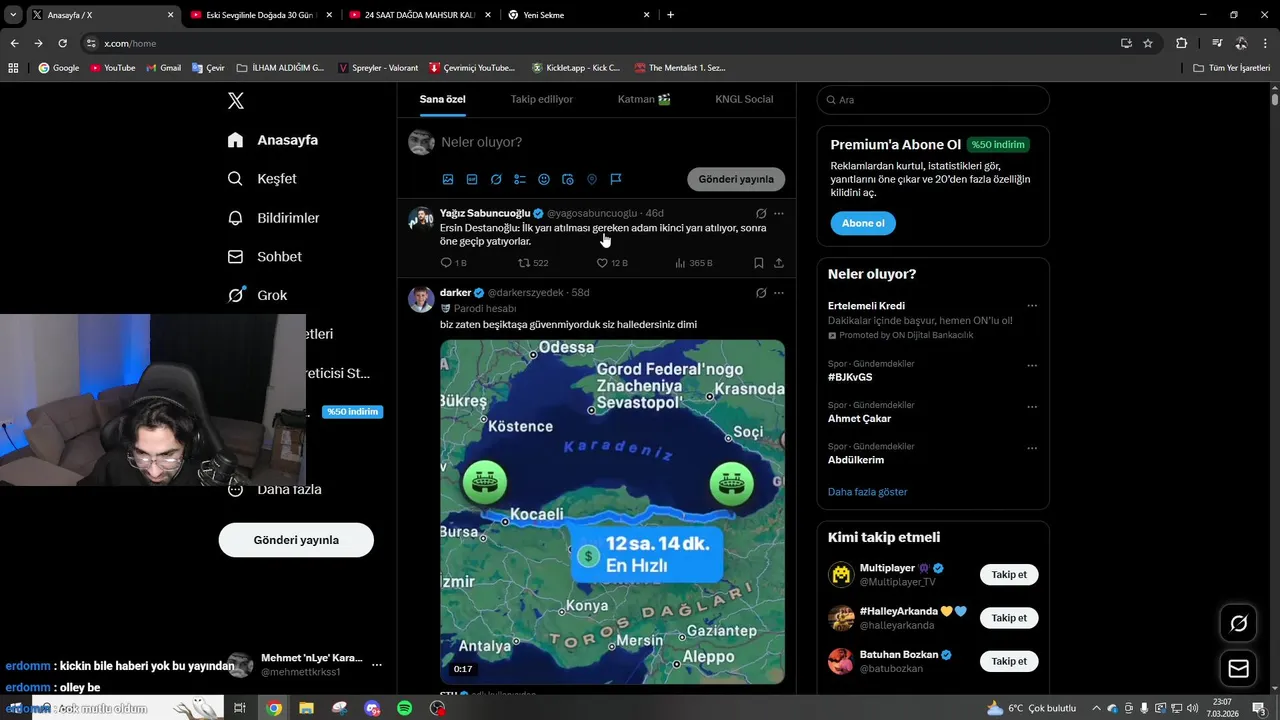Open Grok explain on darker's post

(761, 293)
